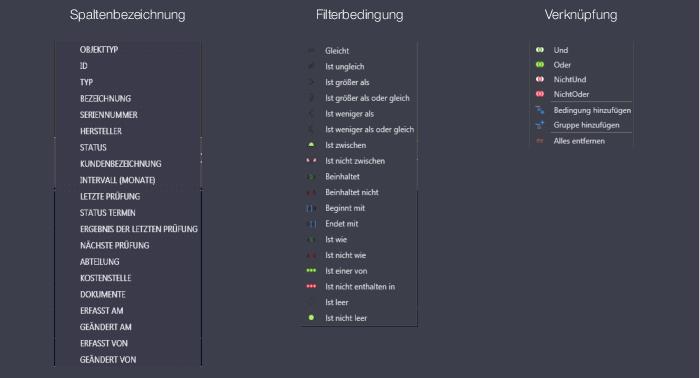Click the 'Gruppe hinzufügen' plus icon
700x378 pixels.
pos(540,125)
